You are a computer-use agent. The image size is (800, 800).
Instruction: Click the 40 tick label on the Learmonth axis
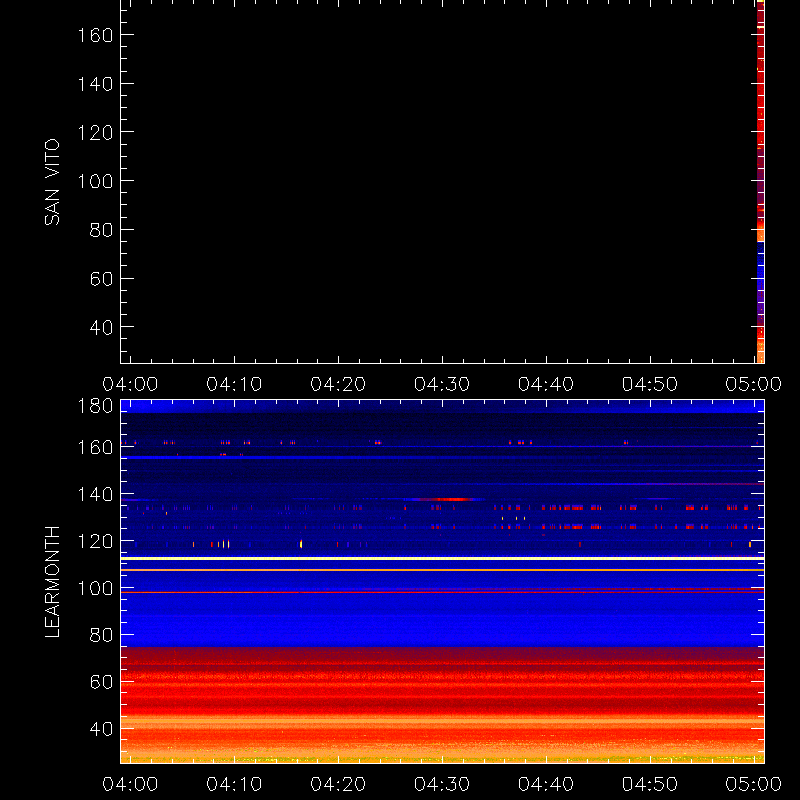coord(101,729)
